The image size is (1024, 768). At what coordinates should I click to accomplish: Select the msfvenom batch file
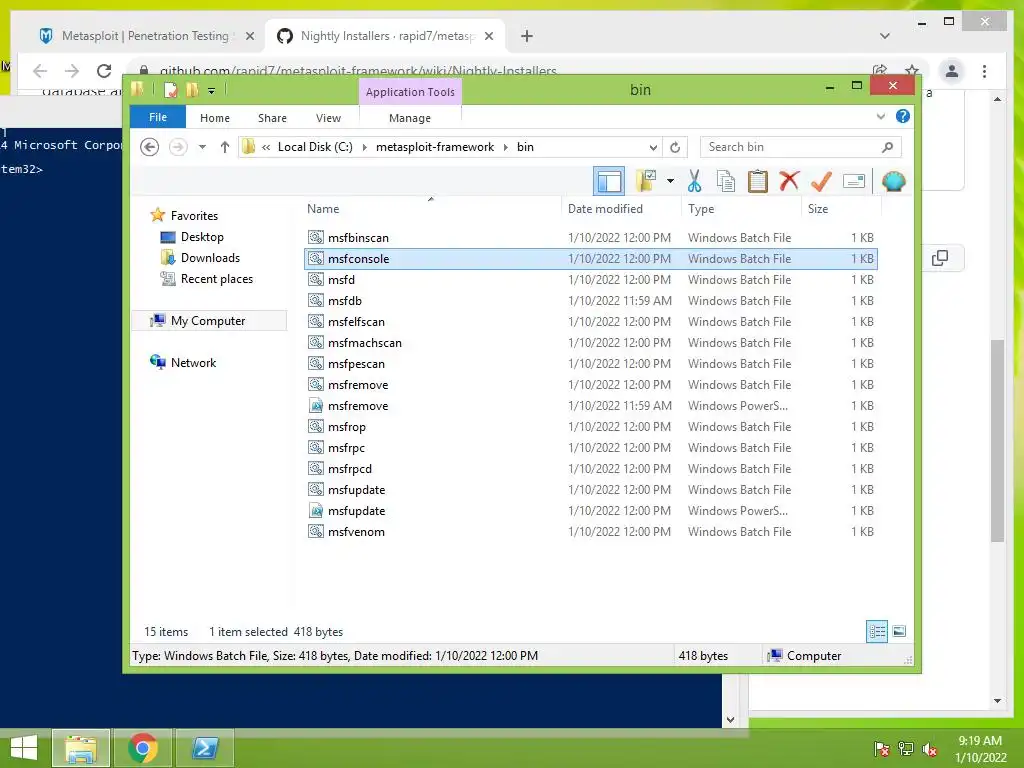tap(590, 532)
